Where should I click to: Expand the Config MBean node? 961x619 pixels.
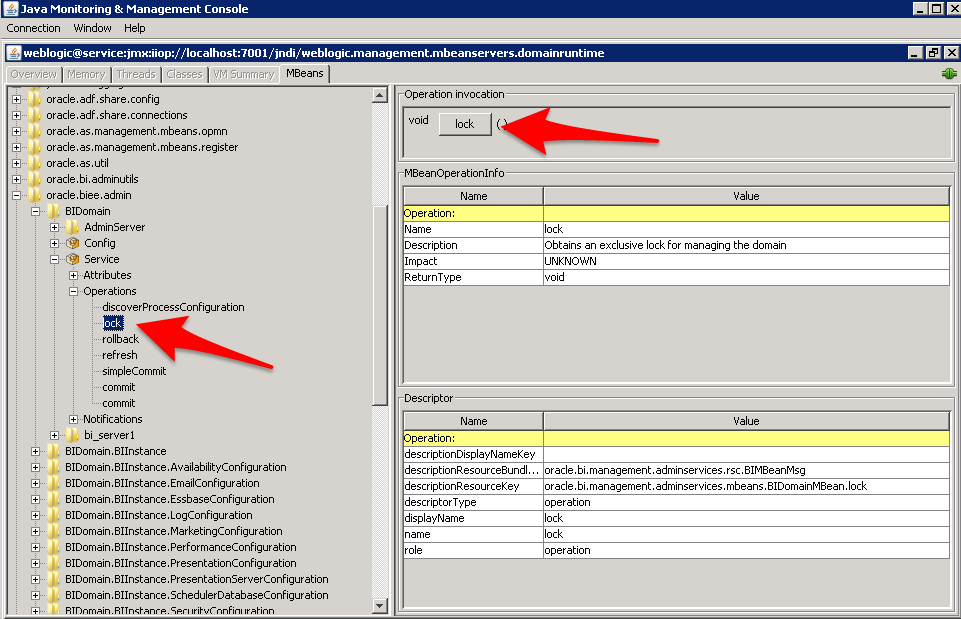click(55, 243)
